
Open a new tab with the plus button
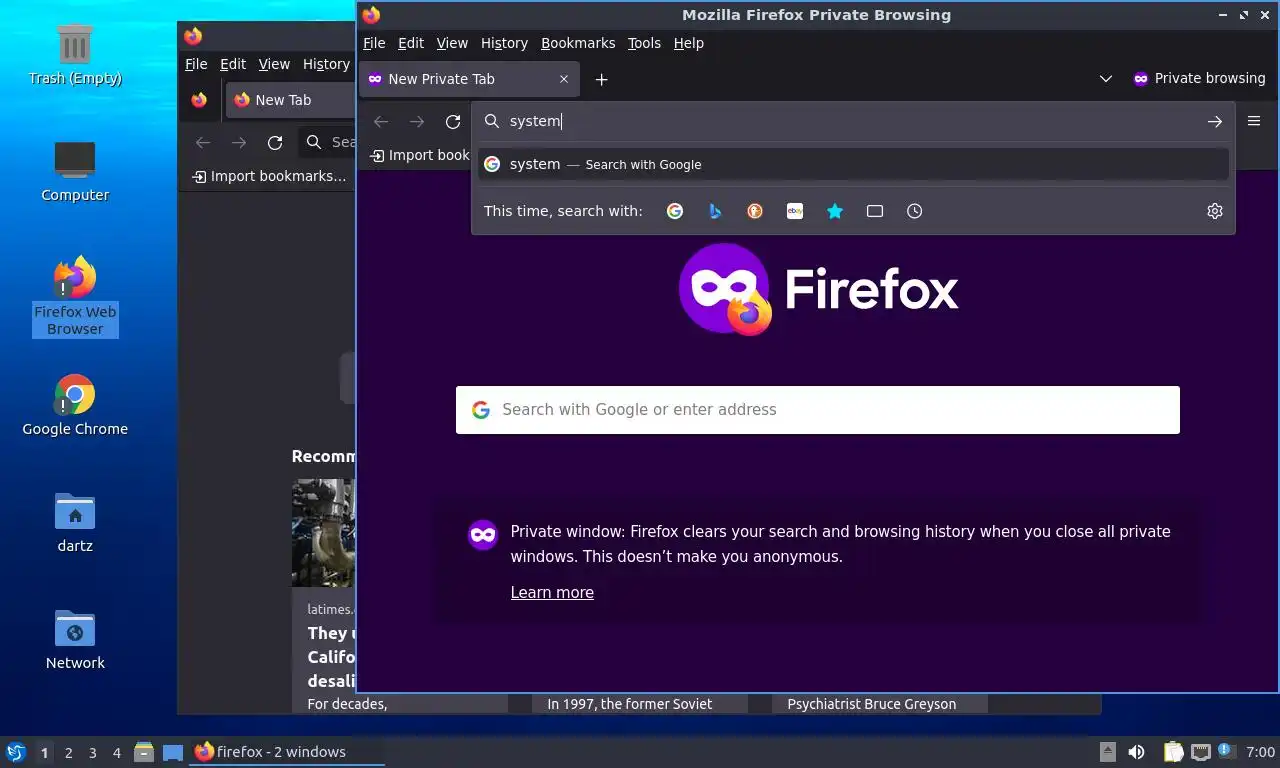[x=601, y=79]
